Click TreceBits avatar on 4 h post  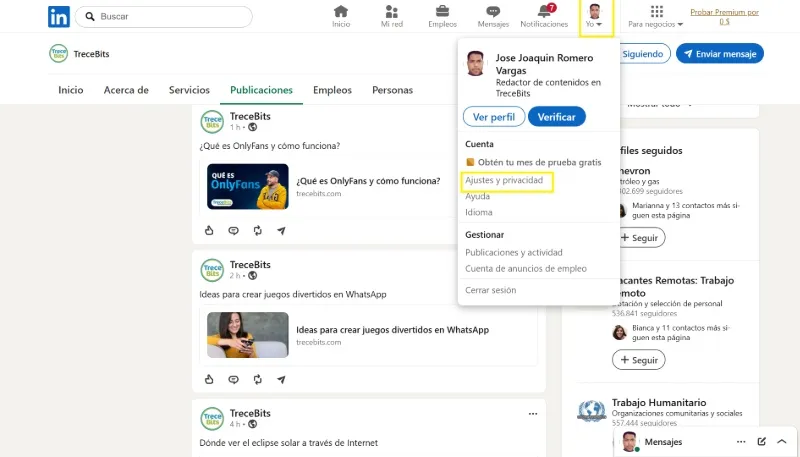212,419
